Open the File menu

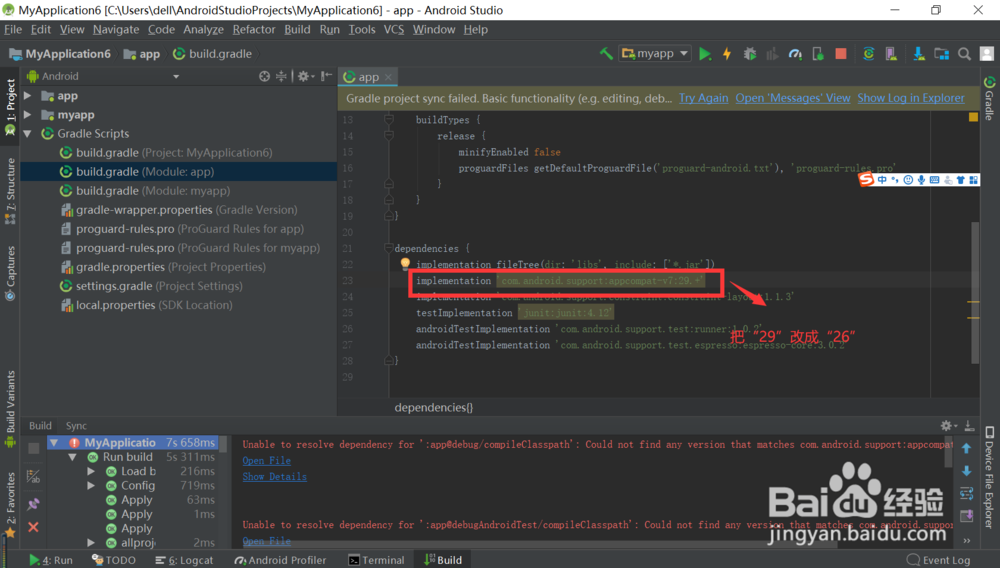tap(13, 29)
